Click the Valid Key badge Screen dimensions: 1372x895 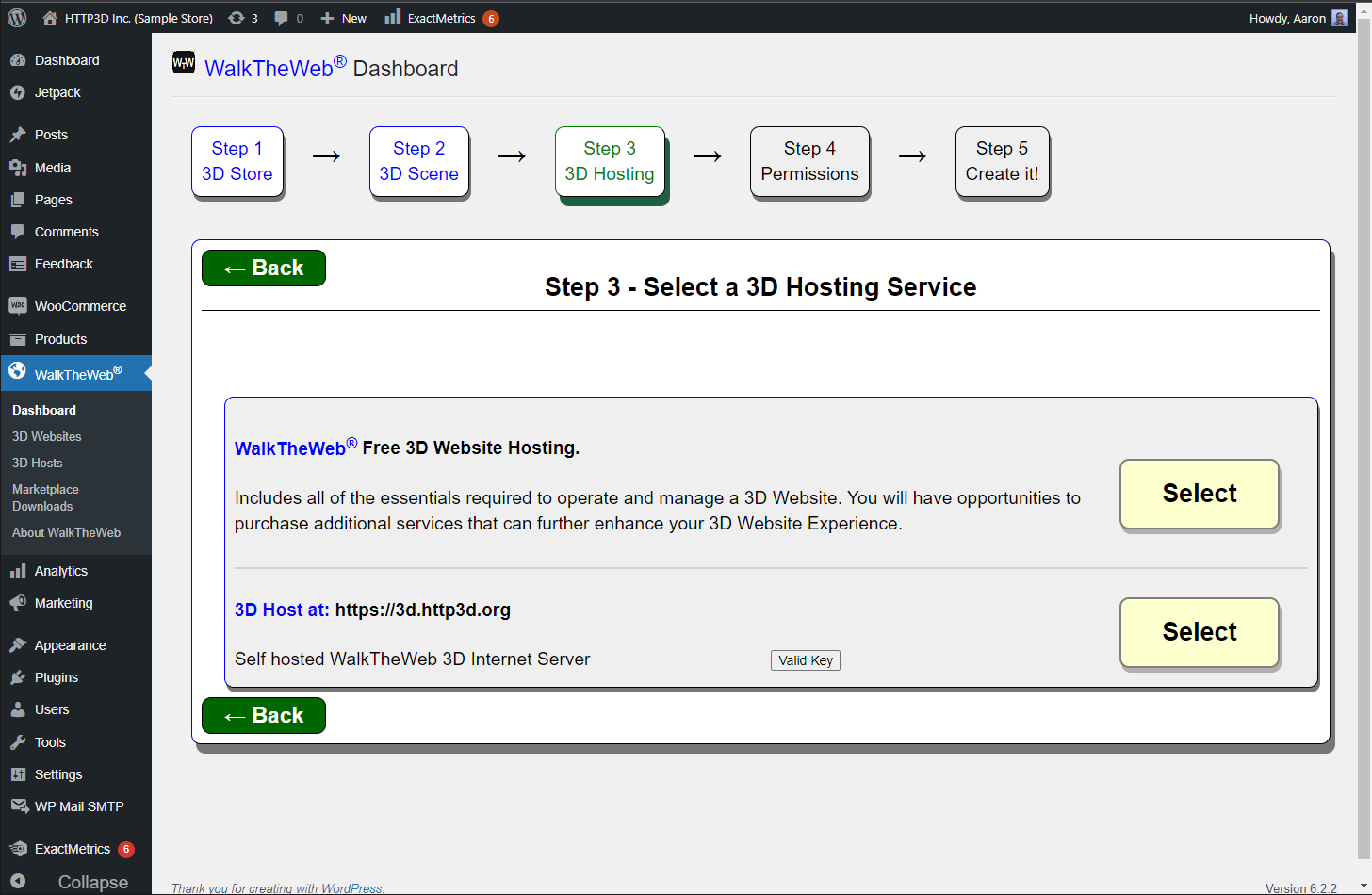(x=806, y=660)
